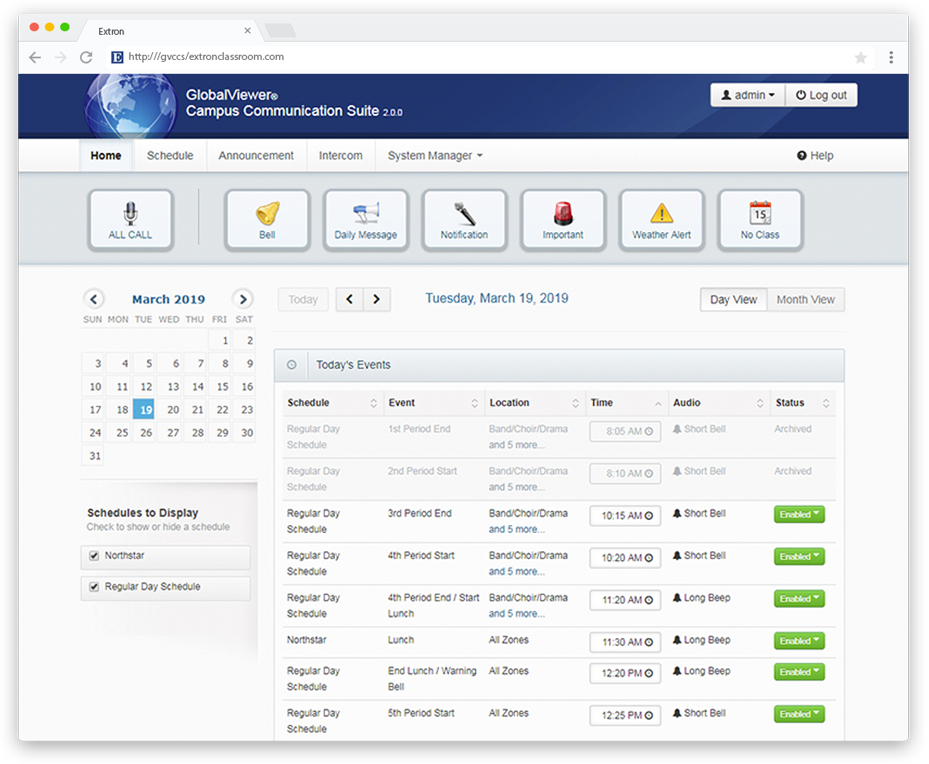Open the admin user dropdown

(x=748, y=95)
